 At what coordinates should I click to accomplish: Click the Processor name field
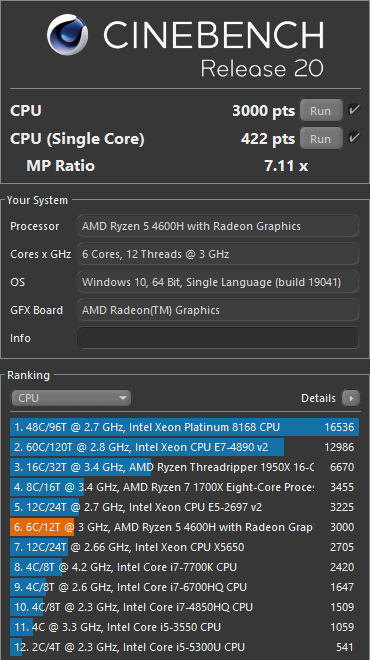pyautogui.click(x=218, y=226)
